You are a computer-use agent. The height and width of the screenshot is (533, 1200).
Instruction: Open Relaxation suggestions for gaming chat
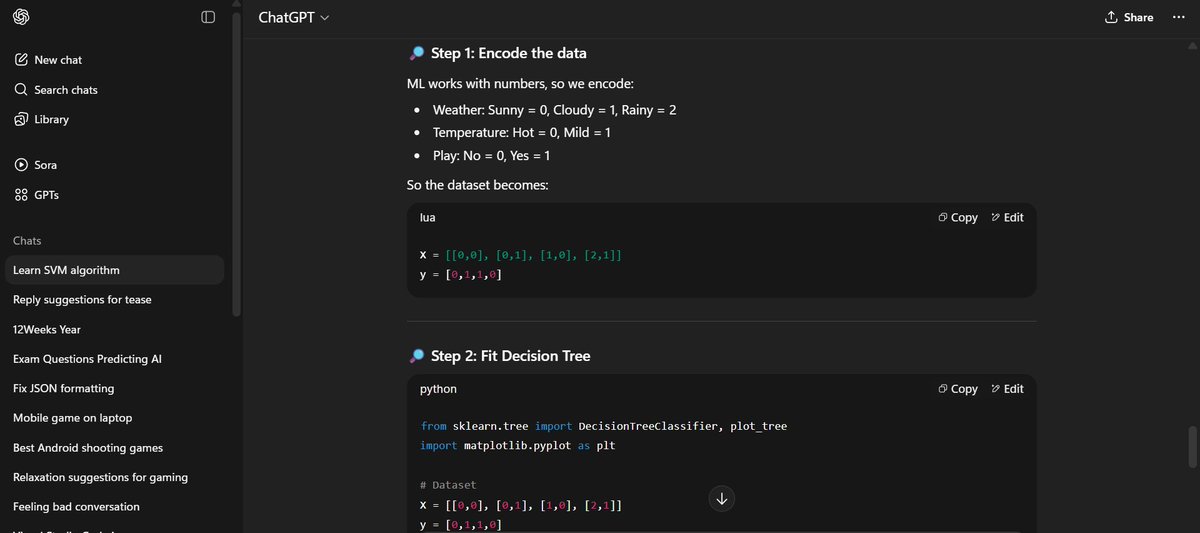116,477
